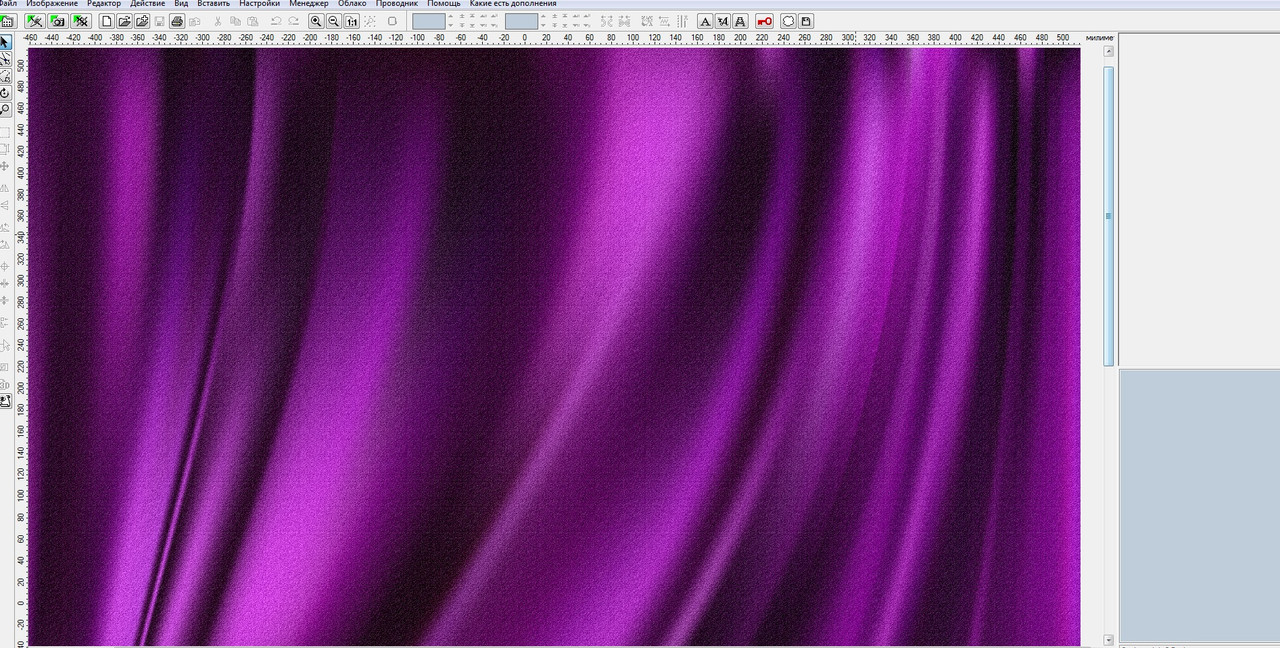The image size is (1280, 648).
Task: Select the arrow pointer tool in left toolbar
Action: point(5,42)
